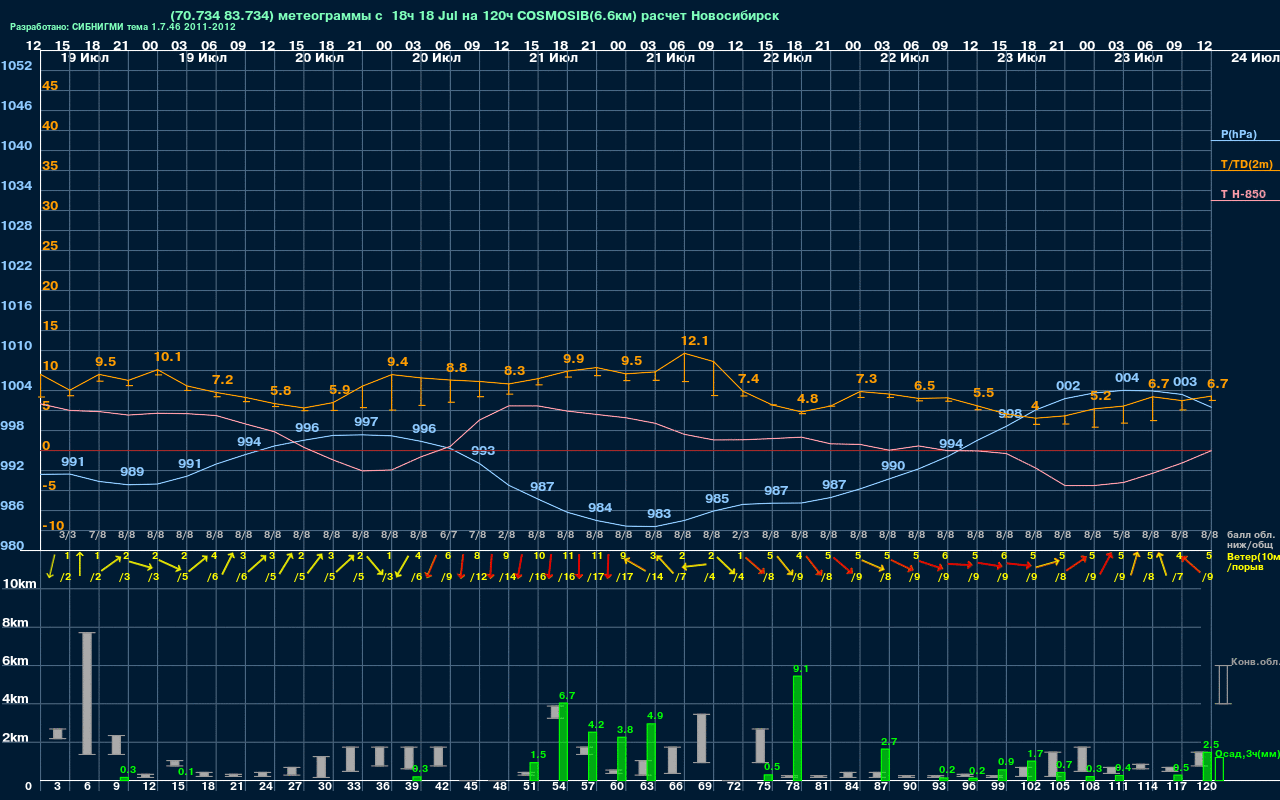Click the pressure curve label 990
Screen dimensions: 1280x800
pyautogui.click(x=893, y=466)
